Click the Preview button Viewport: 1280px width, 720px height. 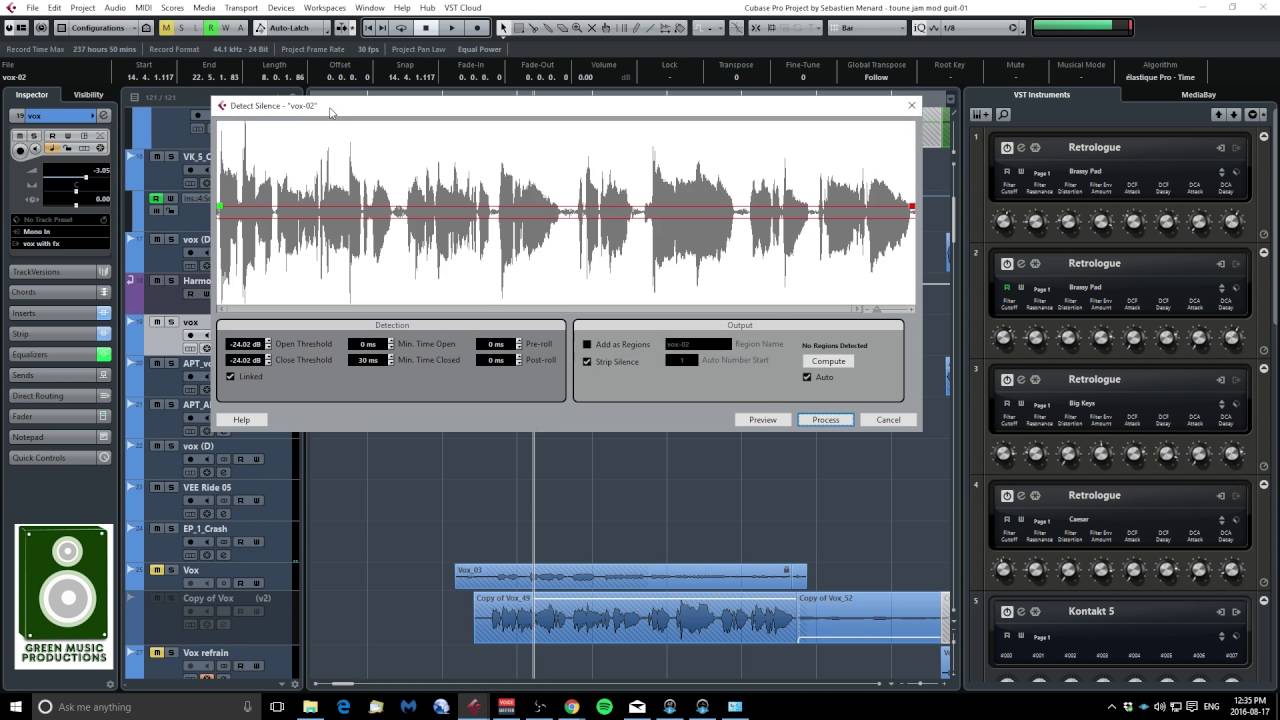tap(762, 420)
